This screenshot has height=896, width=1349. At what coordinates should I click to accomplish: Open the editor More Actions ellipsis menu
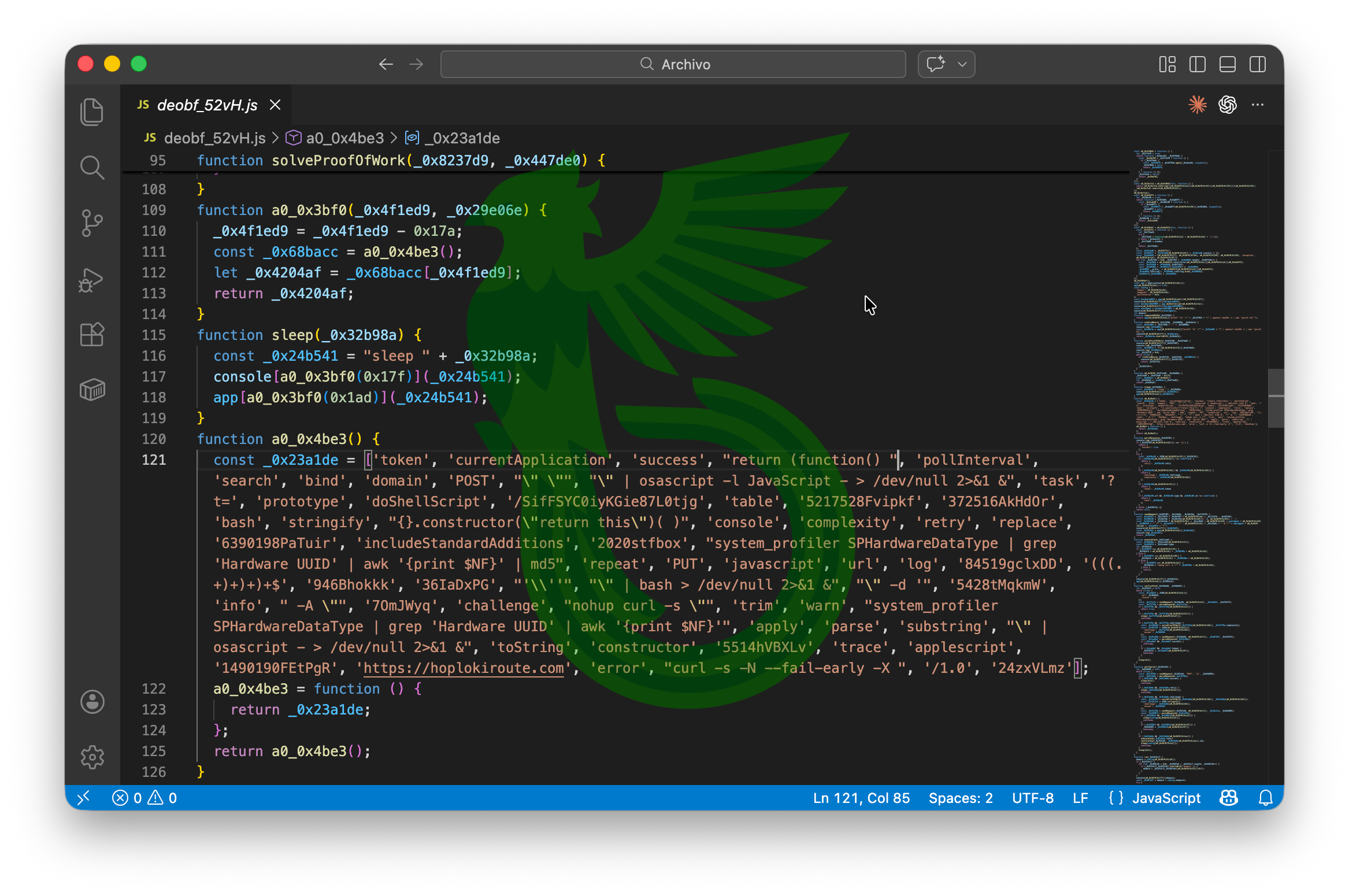[x=1257, y=105]
